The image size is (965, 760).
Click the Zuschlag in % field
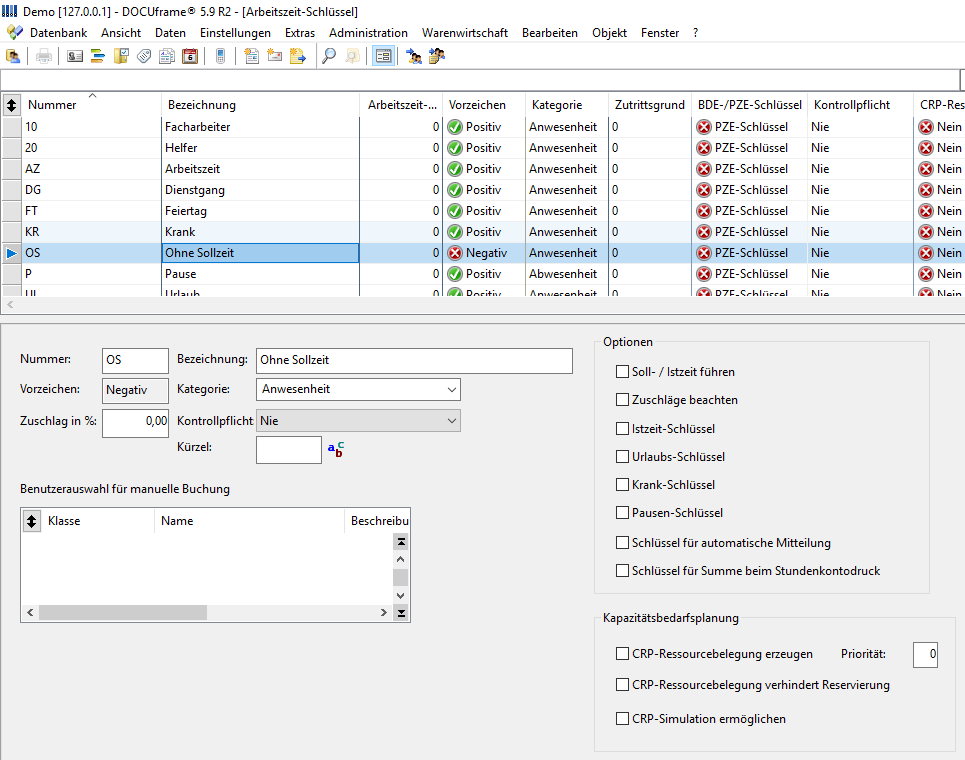(135, 423)
